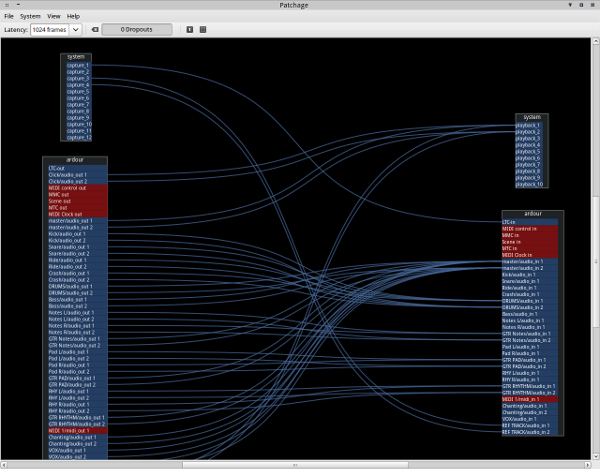Click the 1024 frames latency field
Image resolution: width=600 pixels, height=469 pixels.
(50, 29)
